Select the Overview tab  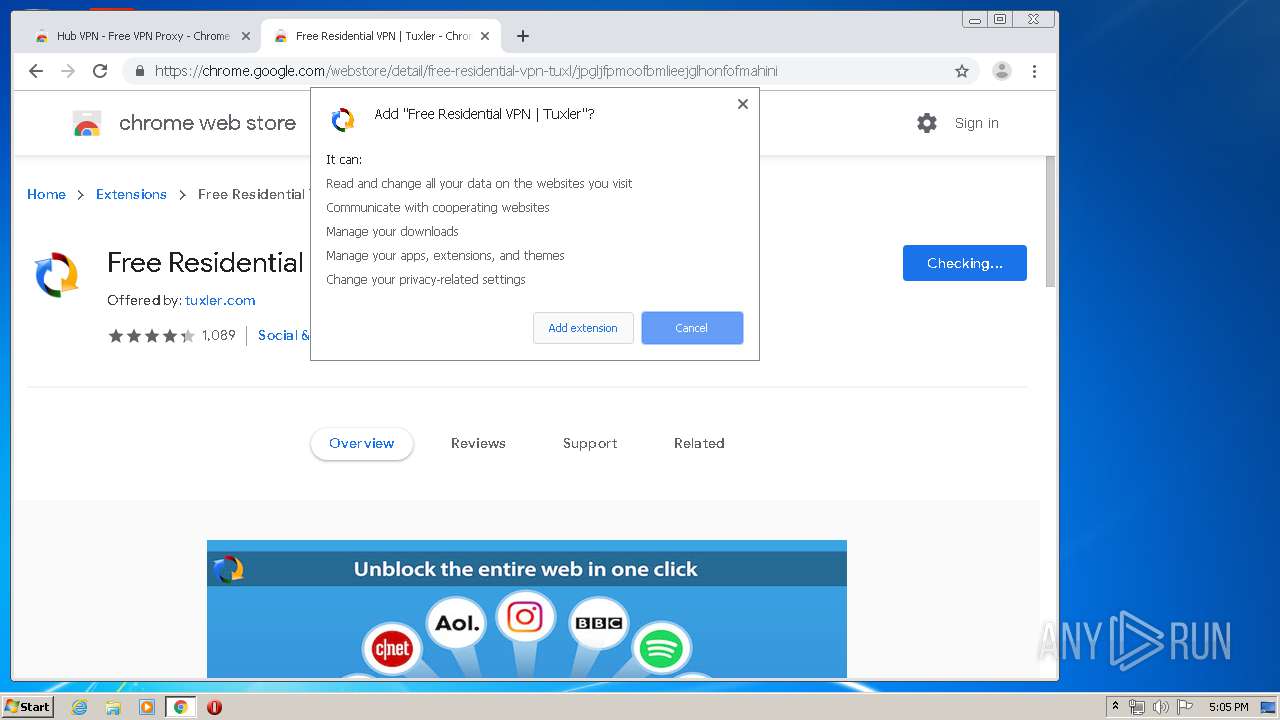point(362,443)
